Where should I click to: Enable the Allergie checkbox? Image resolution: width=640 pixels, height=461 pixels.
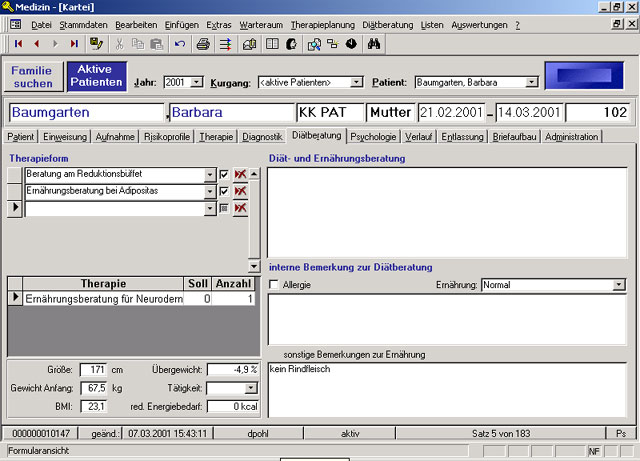[274, 285]
